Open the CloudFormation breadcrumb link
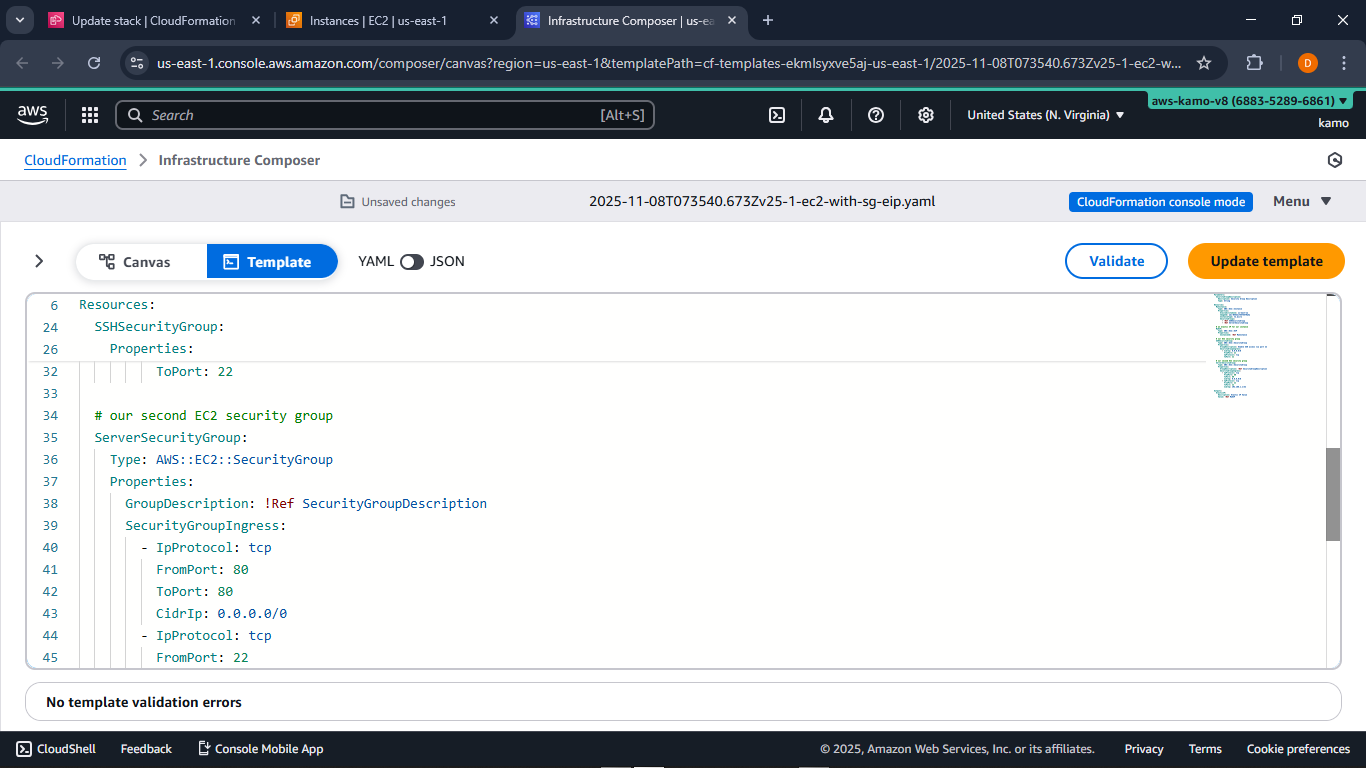This screenshot has height=768, width=1366. click(75, 160)
